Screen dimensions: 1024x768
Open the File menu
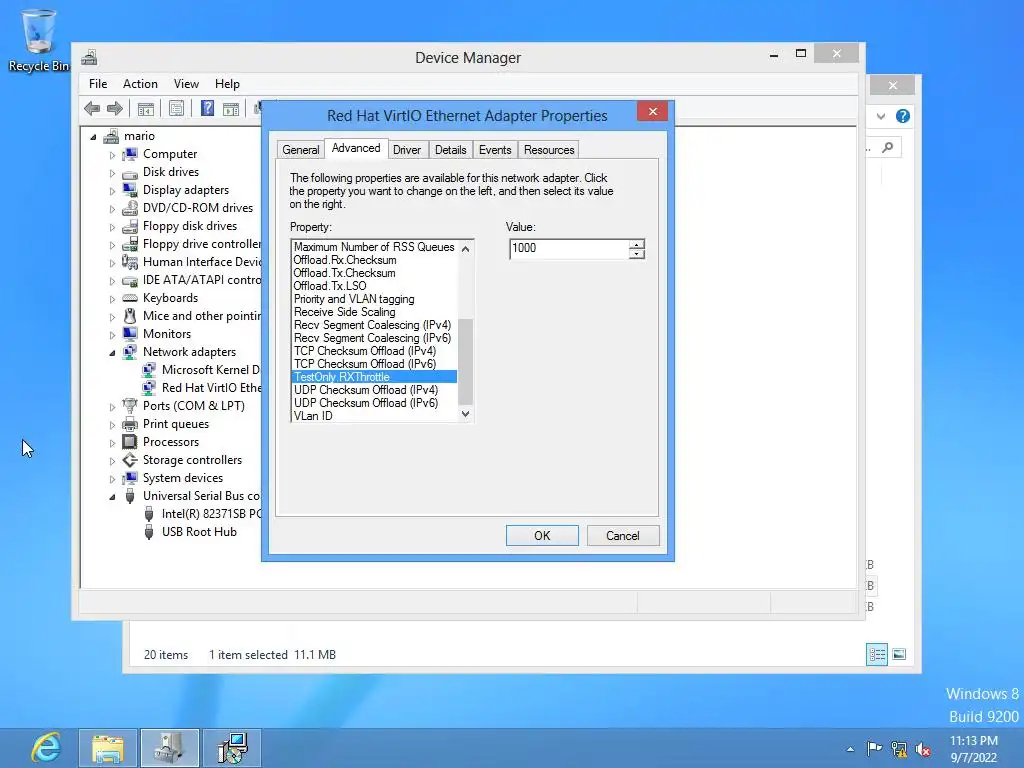click(98, 84)
